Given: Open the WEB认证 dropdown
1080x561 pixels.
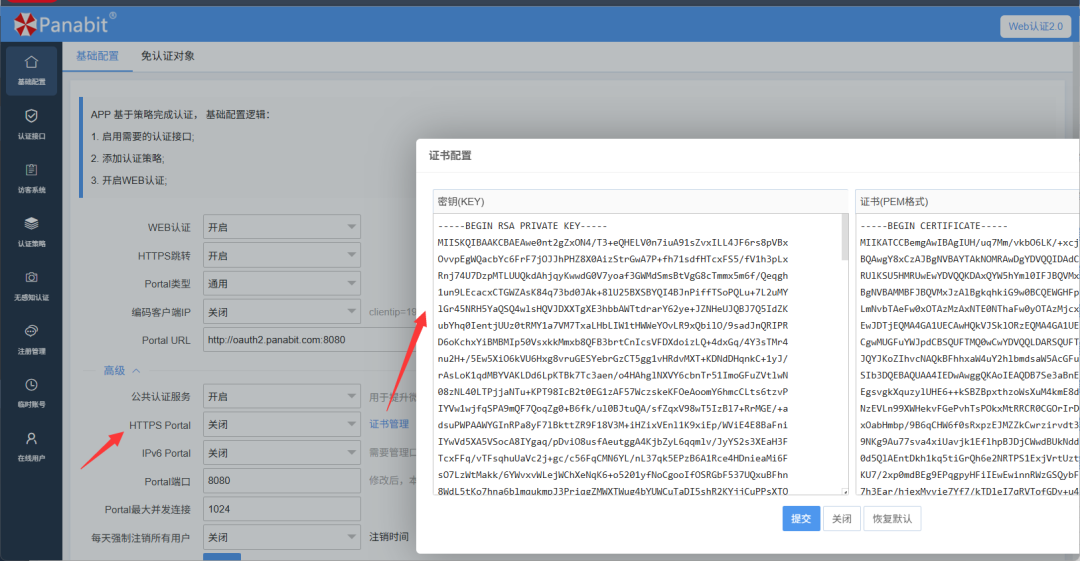Looking at the screenshot, I should (x=282, y=227).
